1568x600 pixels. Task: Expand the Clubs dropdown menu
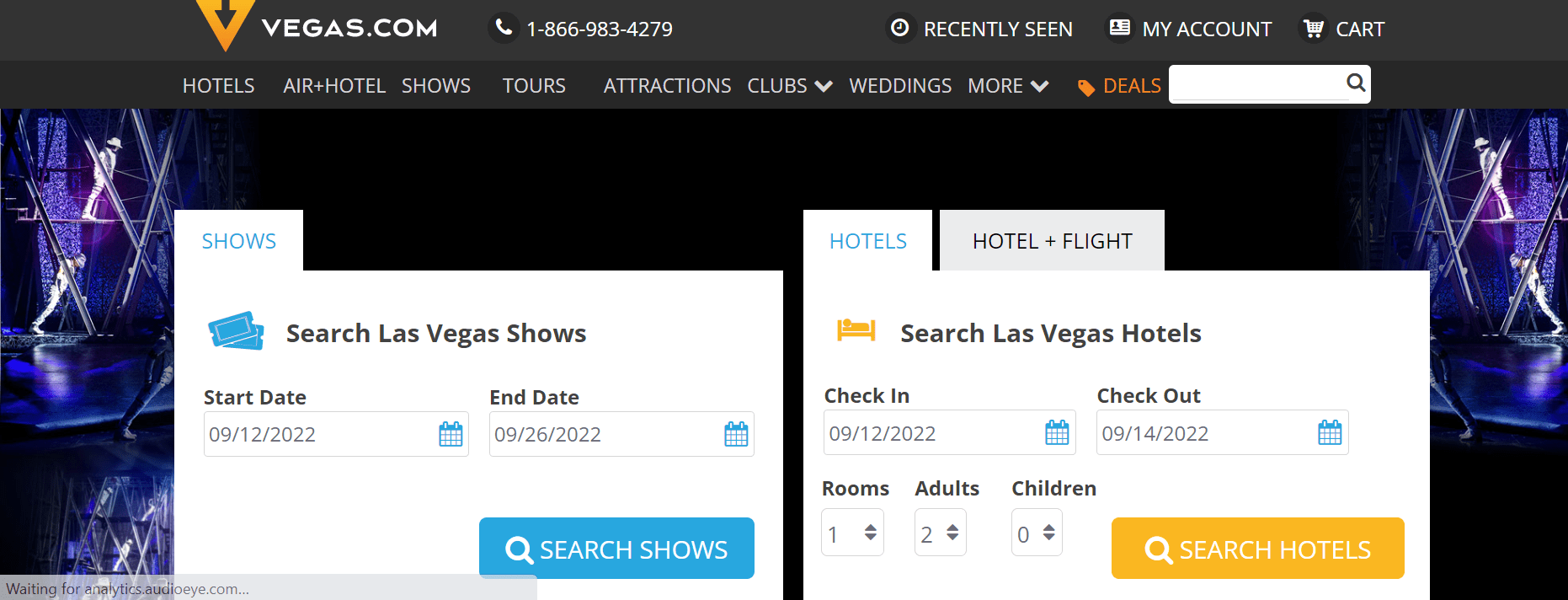click(789, 86)
